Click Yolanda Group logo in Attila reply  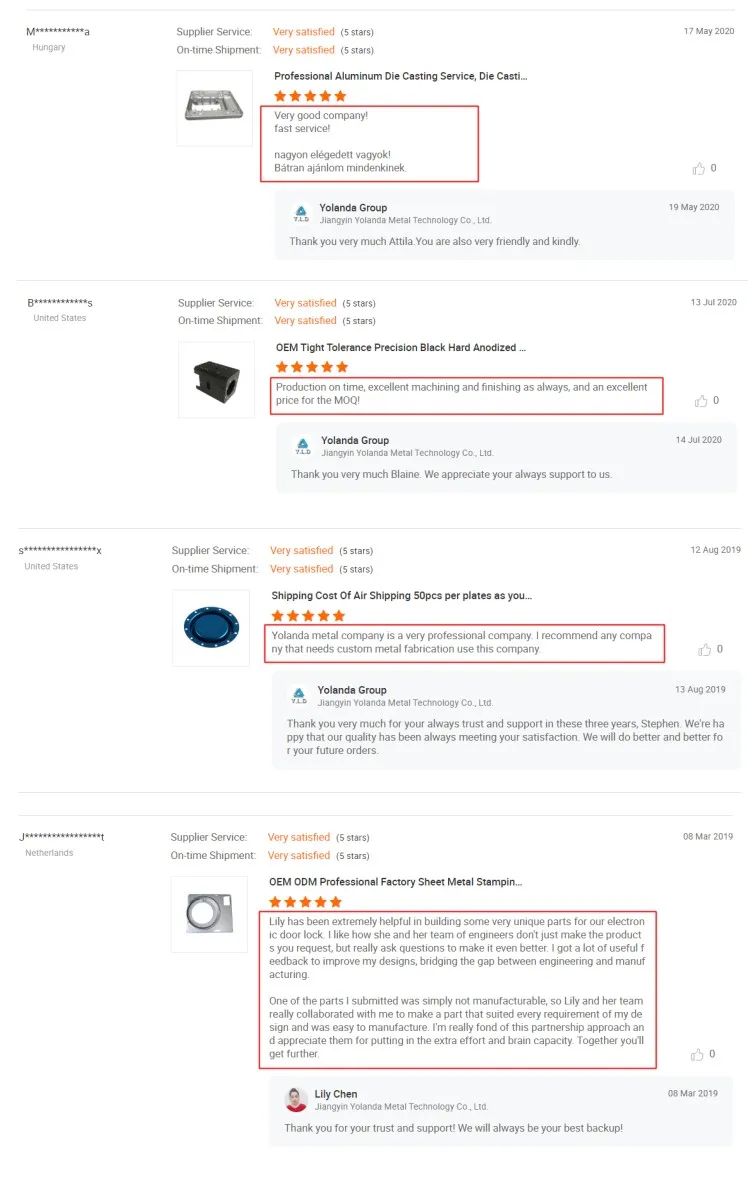click(x=300, y=214)
